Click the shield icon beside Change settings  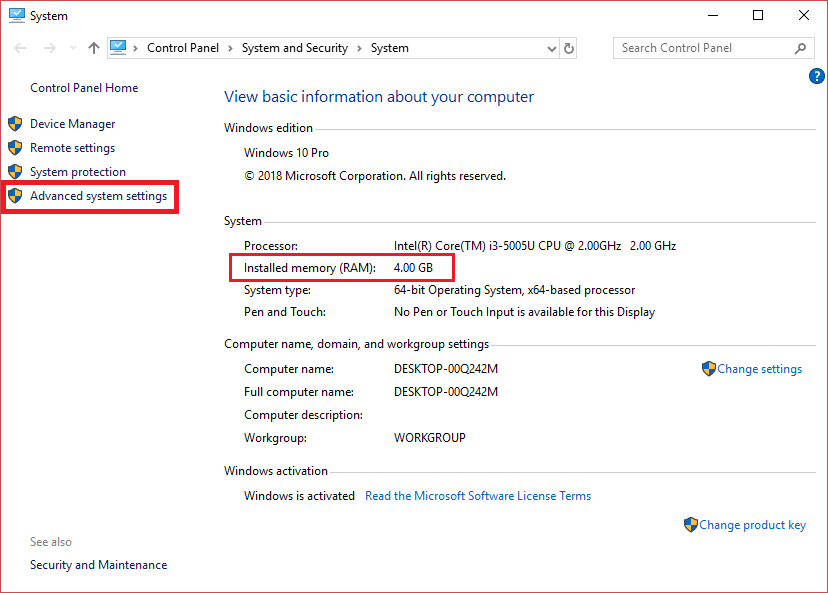[710, 369]
